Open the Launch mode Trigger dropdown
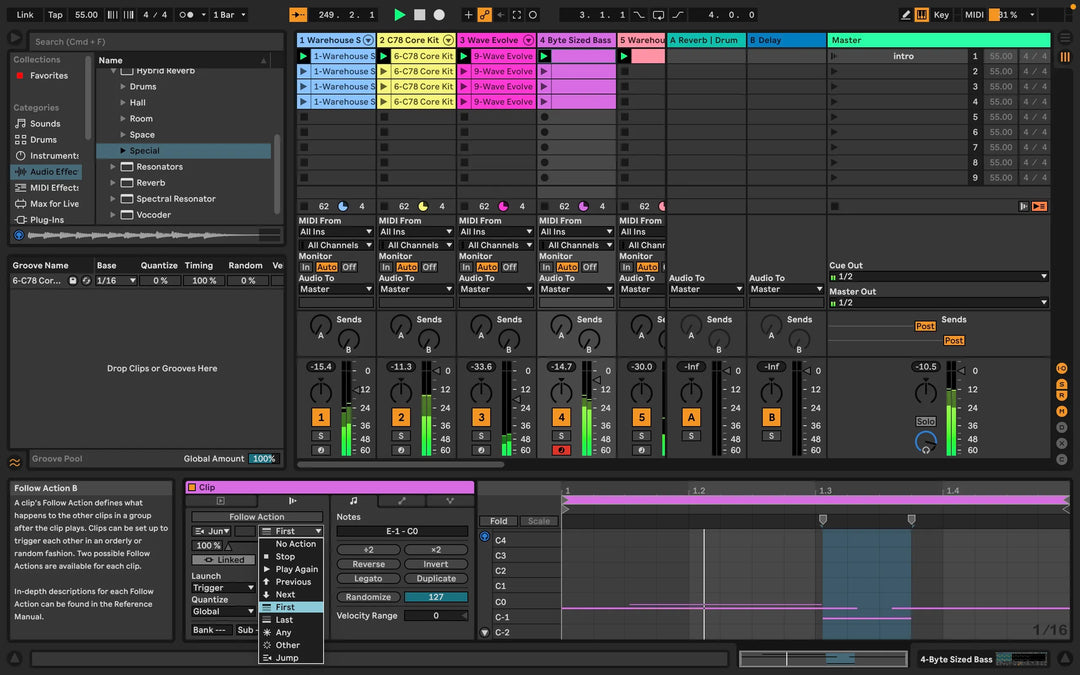Viewport: 1080px width, 675px height. tap(223, 588)
